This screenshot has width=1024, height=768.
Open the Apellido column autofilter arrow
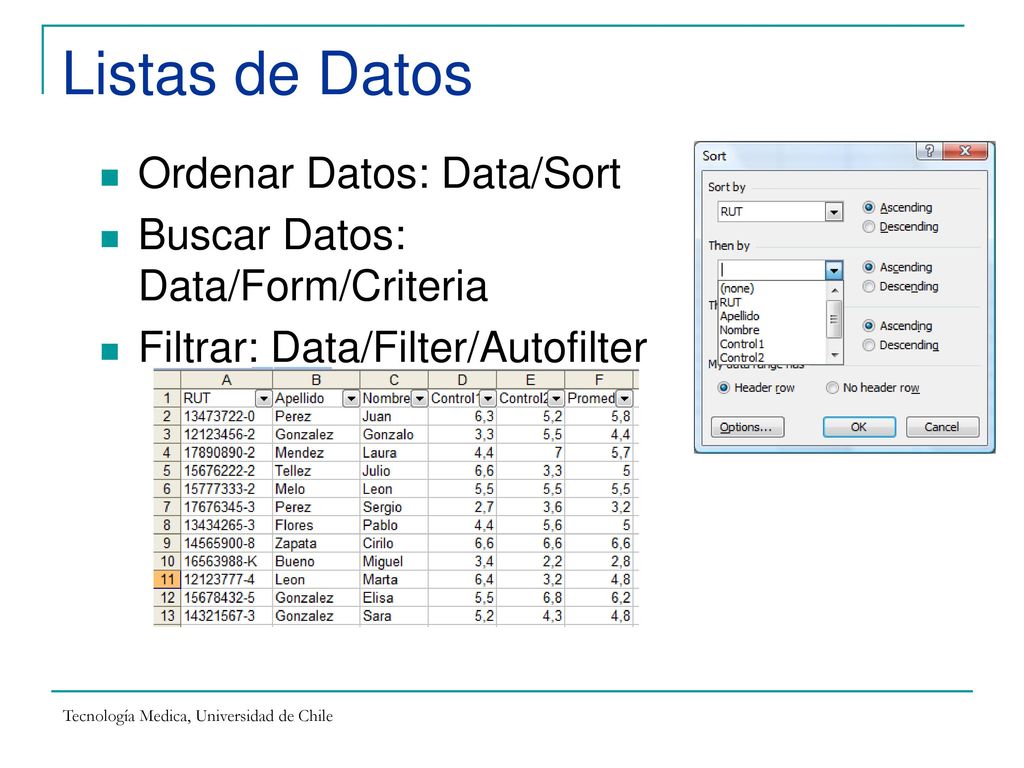pyautogui.click(x=351, y=398)
